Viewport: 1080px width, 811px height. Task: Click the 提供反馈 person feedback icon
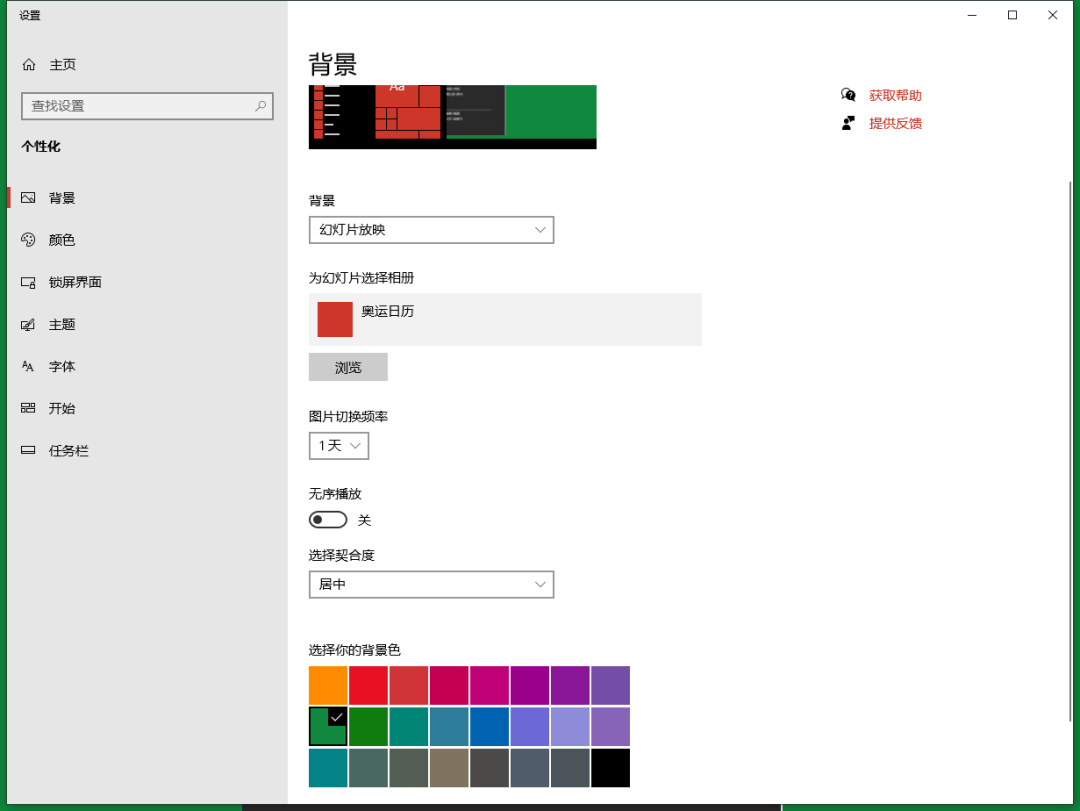coord(848,123)
